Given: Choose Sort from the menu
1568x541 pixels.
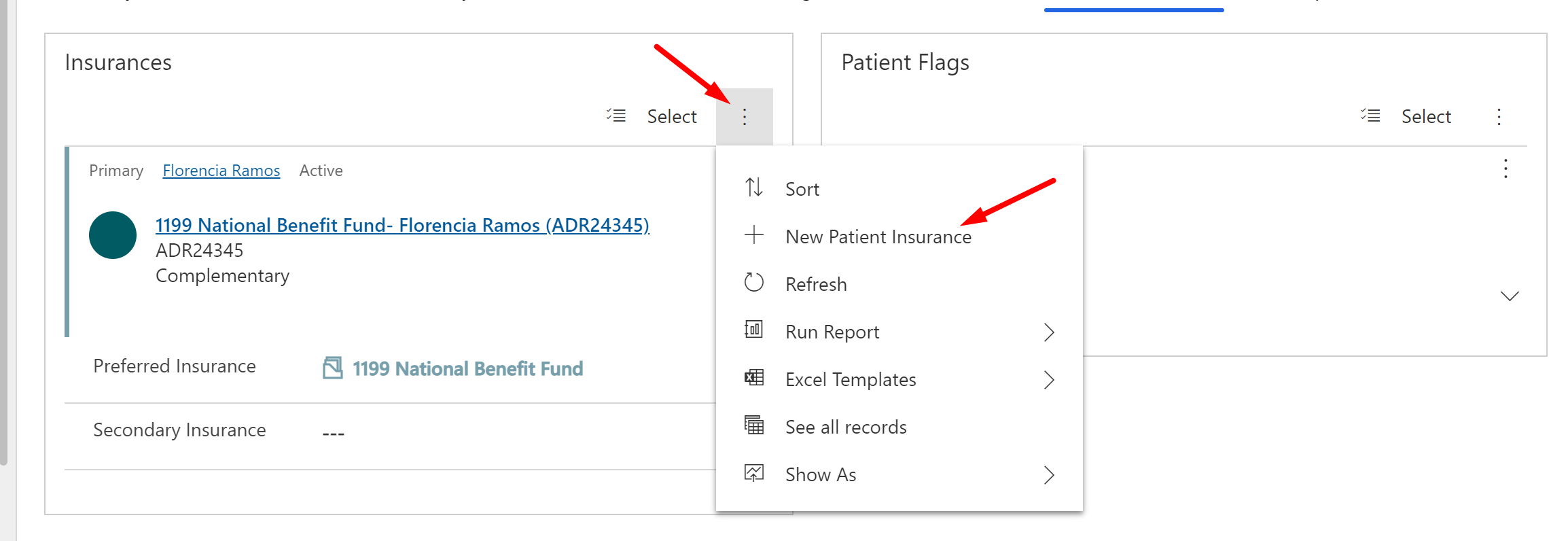Looking at the screenshot, I should tap(899, 189).
